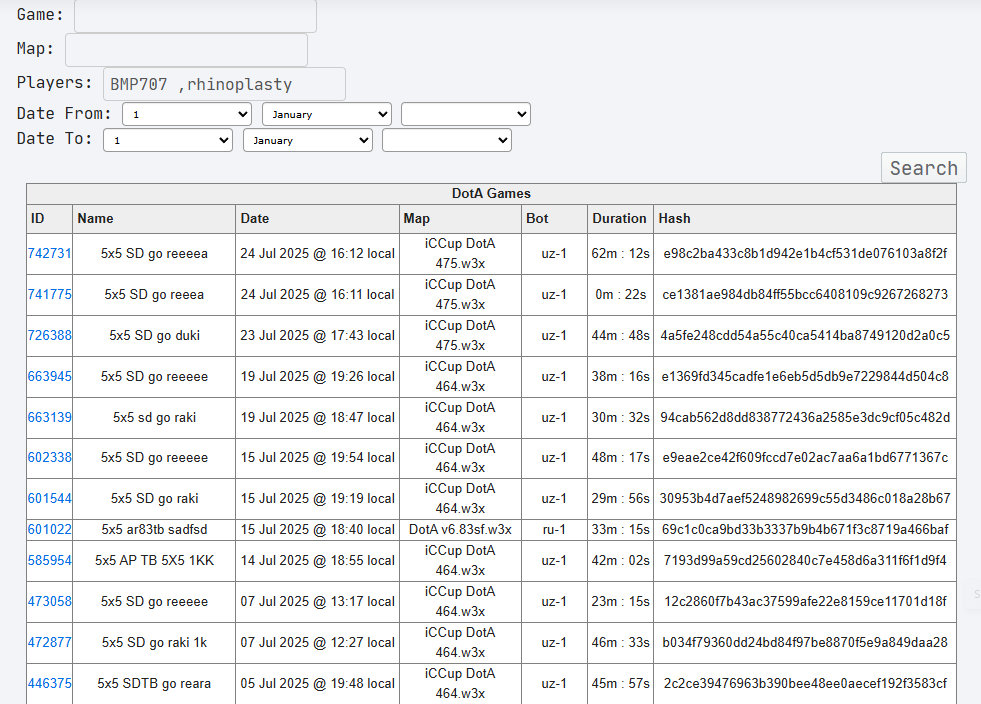Click hash starting with 4a5fe248cd

click(805, 335)
